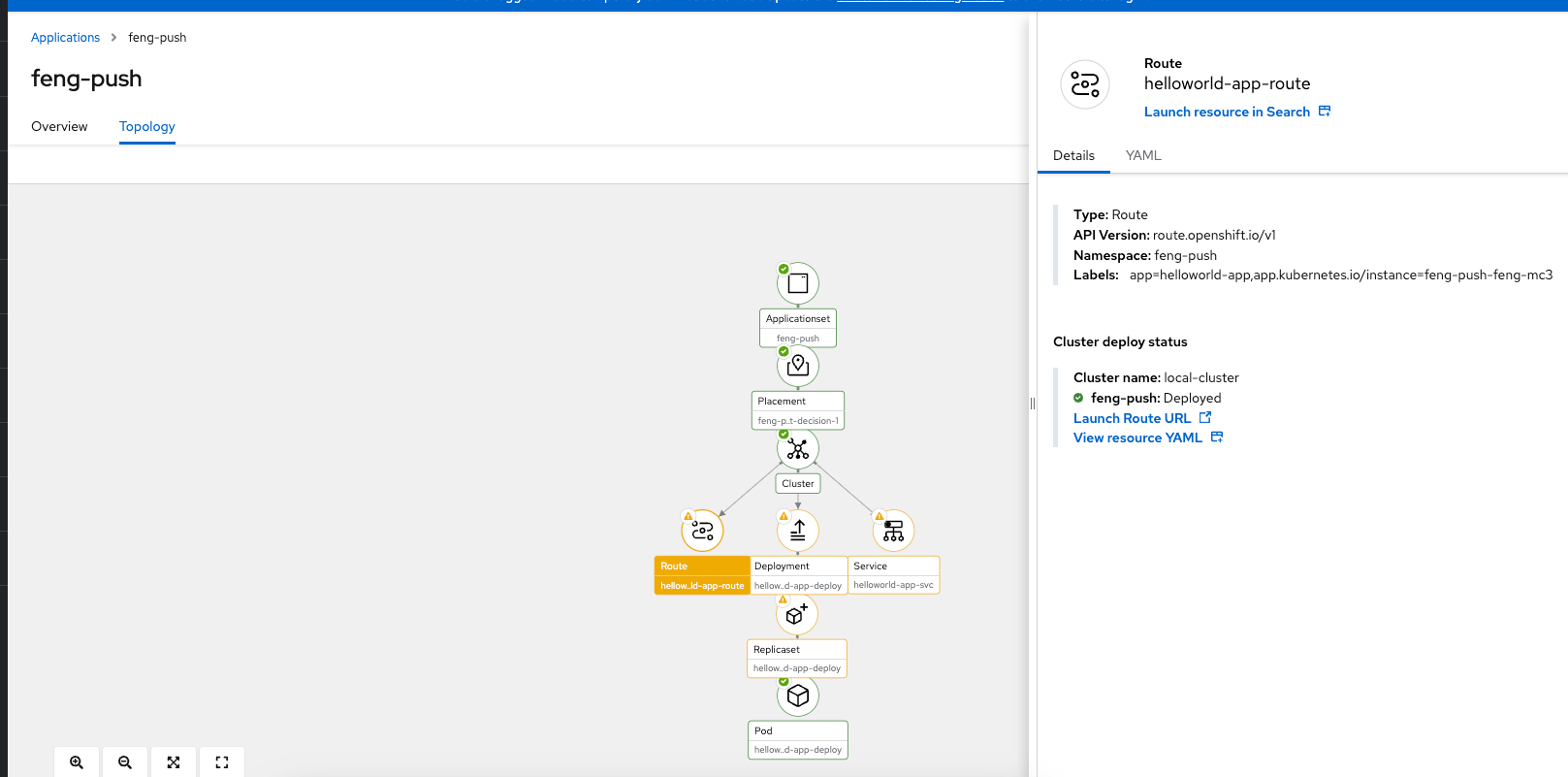The height and width of the screenshot is (777, 1568).
Task: Click the Replicaset node icon
Action: point(797,614)
